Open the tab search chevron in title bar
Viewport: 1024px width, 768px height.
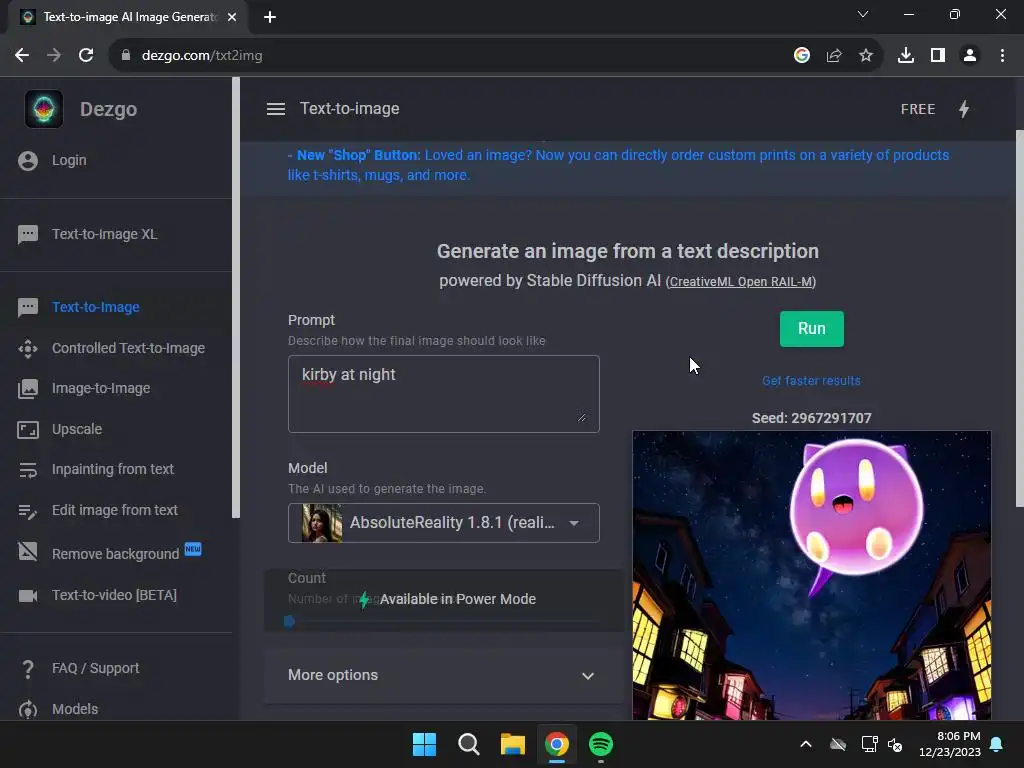coord(863,14)
